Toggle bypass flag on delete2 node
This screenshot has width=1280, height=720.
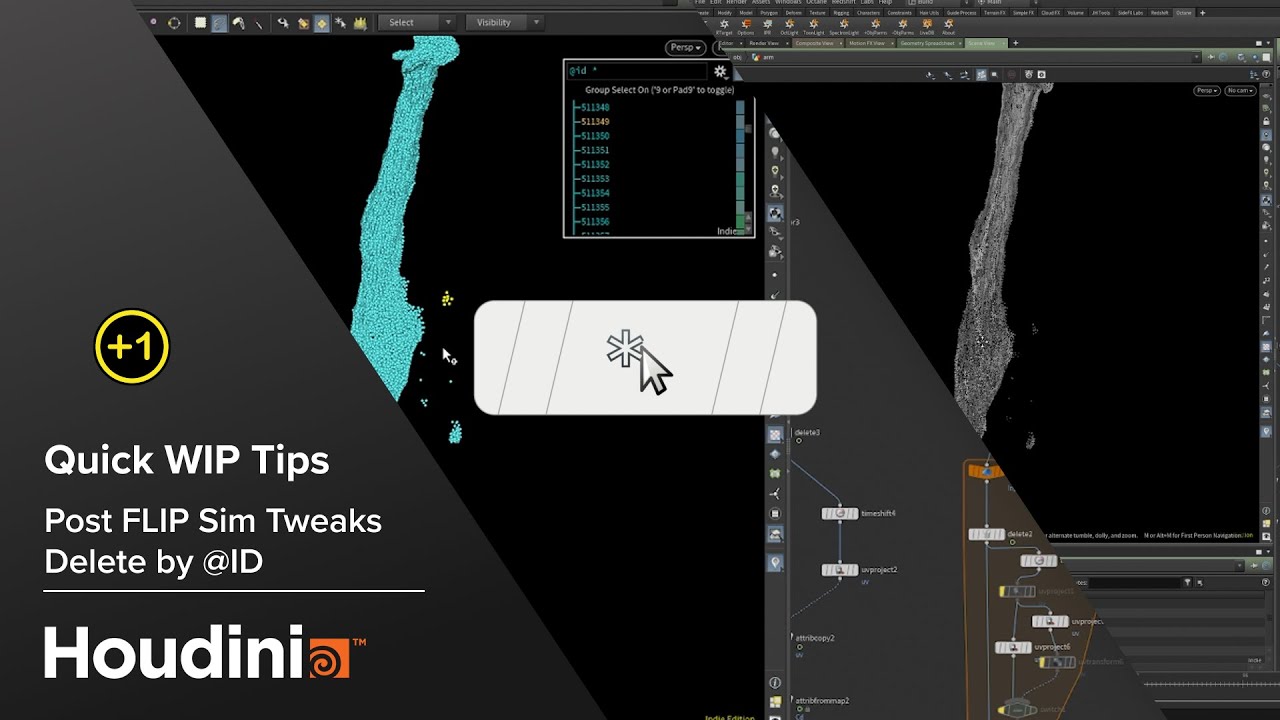[x=973, y=534]
